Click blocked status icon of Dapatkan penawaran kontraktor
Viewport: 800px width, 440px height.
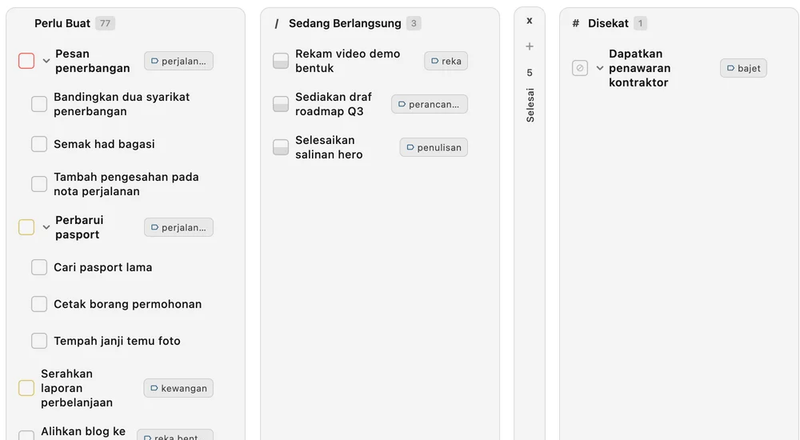pyautogui.click(x=580, y=68)
